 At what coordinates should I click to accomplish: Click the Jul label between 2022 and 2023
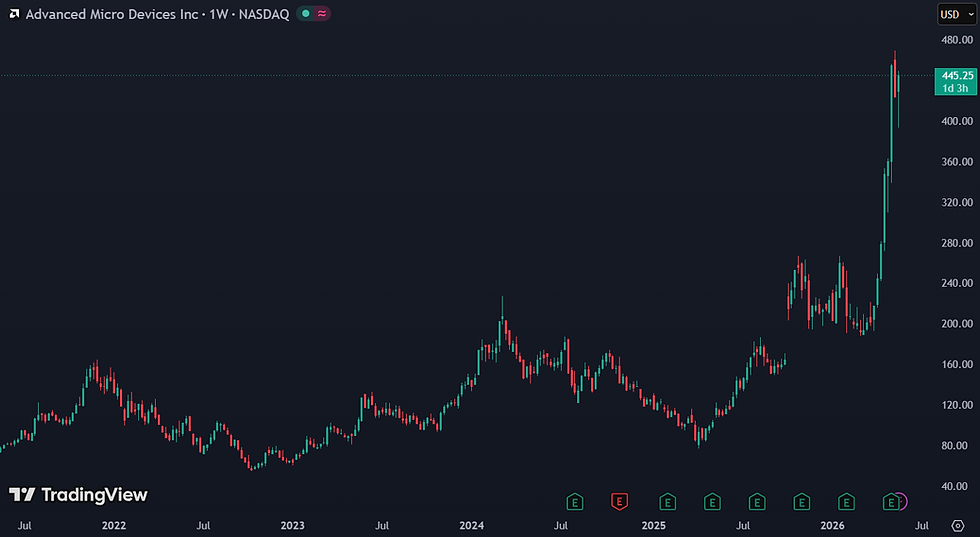(203, 526)
